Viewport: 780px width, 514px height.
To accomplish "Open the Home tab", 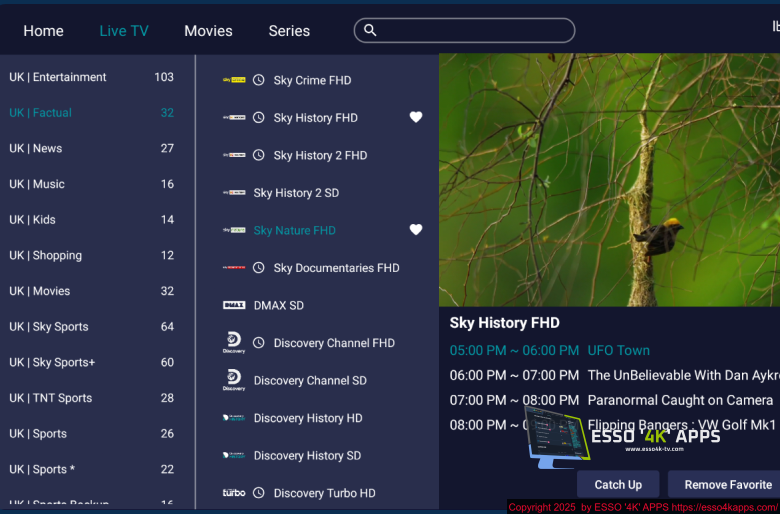I will tap(43, 31).
